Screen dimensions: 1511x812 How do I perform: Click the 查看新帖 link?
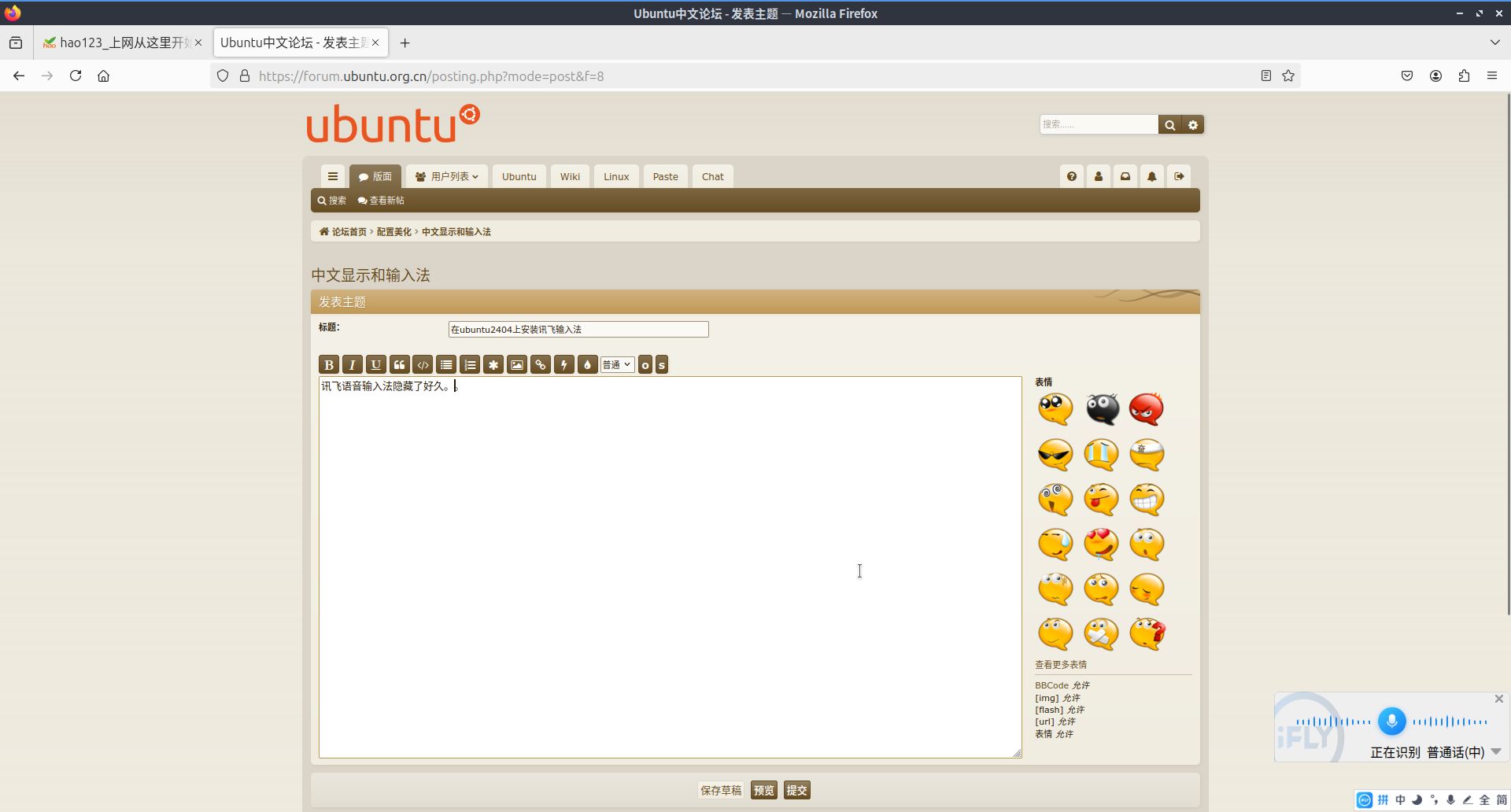(381, 201)
